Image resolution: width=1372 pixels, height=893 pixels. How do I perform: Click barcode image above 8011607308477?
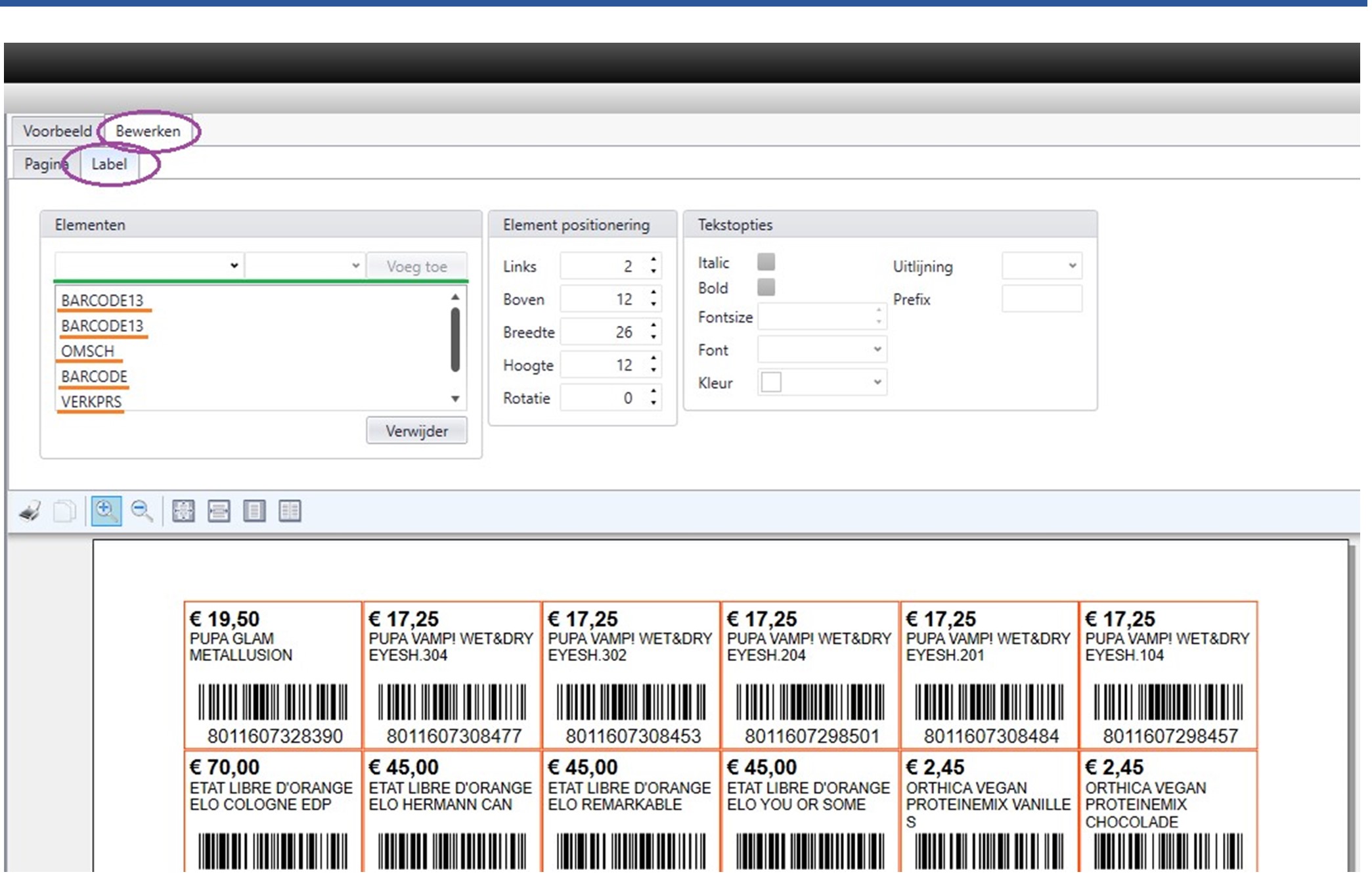tap(453, 702)
